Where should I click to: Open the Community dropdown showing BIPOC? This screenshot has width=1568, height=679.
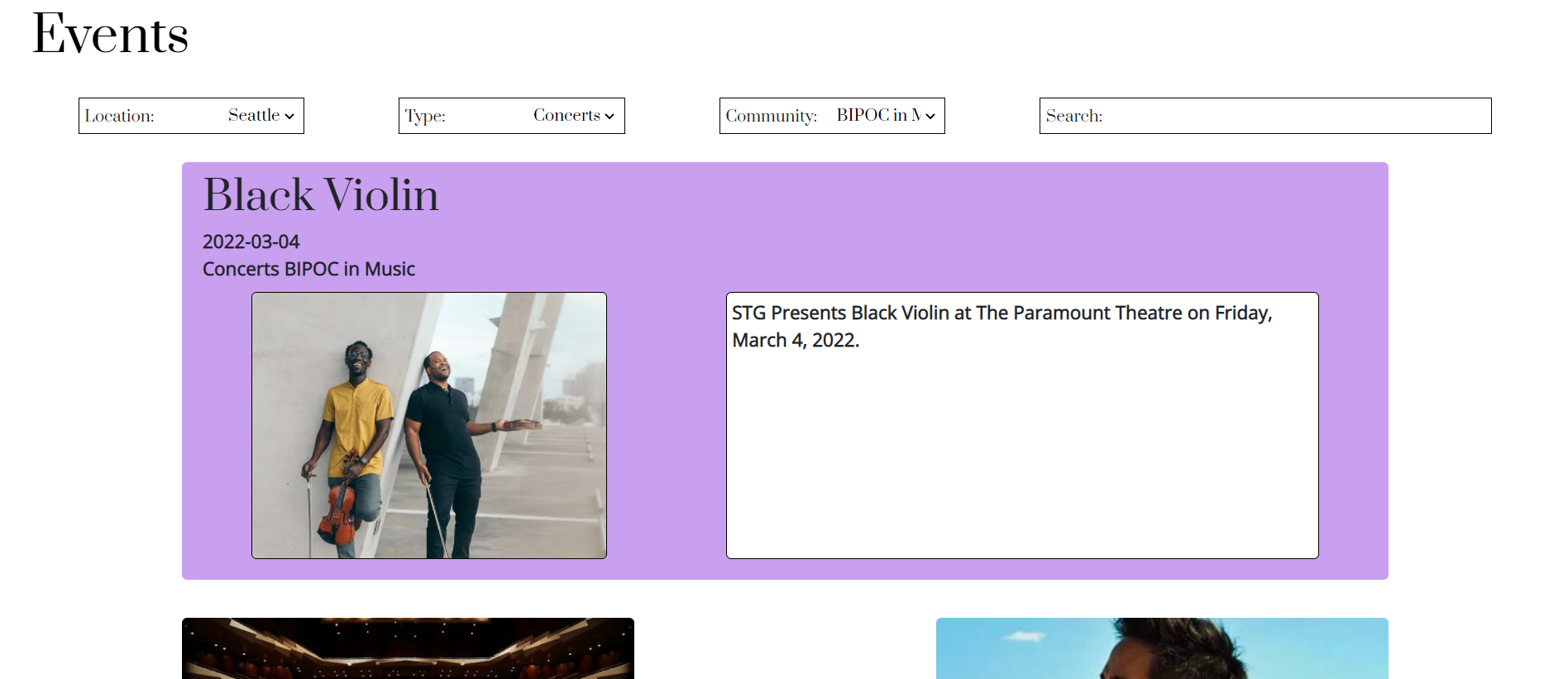(832, 116)
